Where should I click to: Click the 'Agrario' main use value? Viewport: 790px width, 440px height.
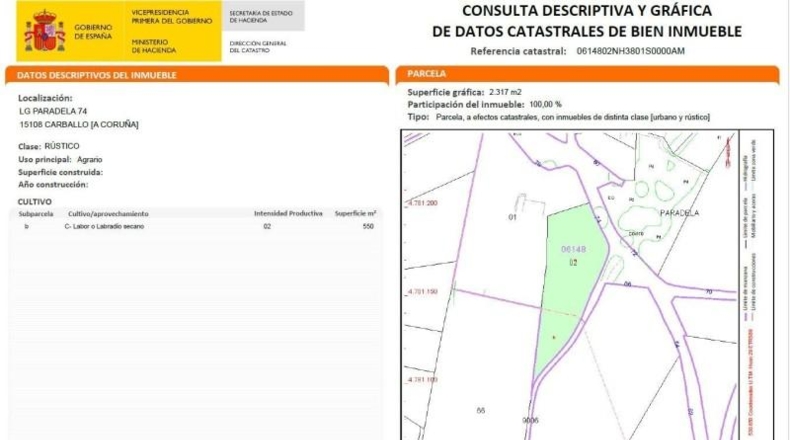coord(90,159)
